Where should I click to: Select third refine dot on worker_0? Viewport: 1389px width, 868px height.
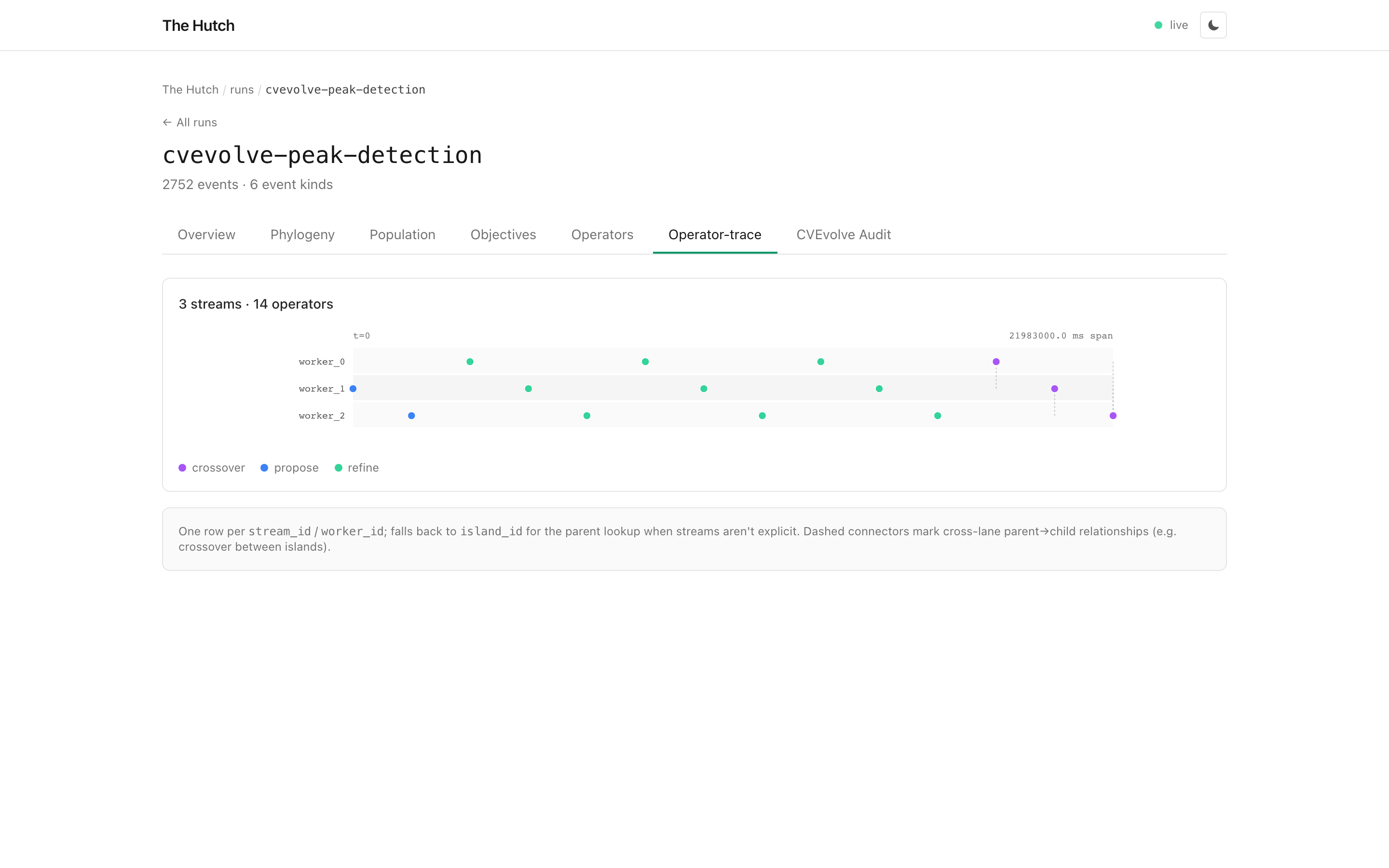(821, 362)
